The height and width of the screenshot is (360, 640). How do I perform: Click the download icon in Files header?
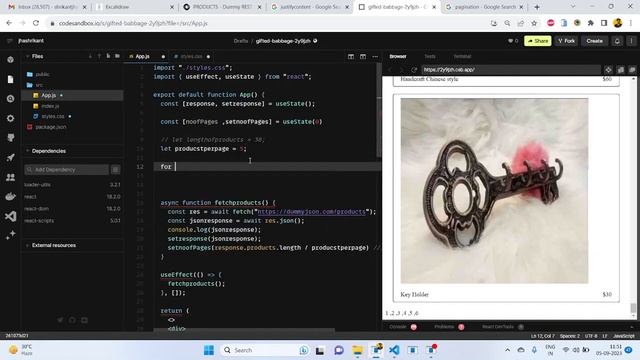point(90,56)
